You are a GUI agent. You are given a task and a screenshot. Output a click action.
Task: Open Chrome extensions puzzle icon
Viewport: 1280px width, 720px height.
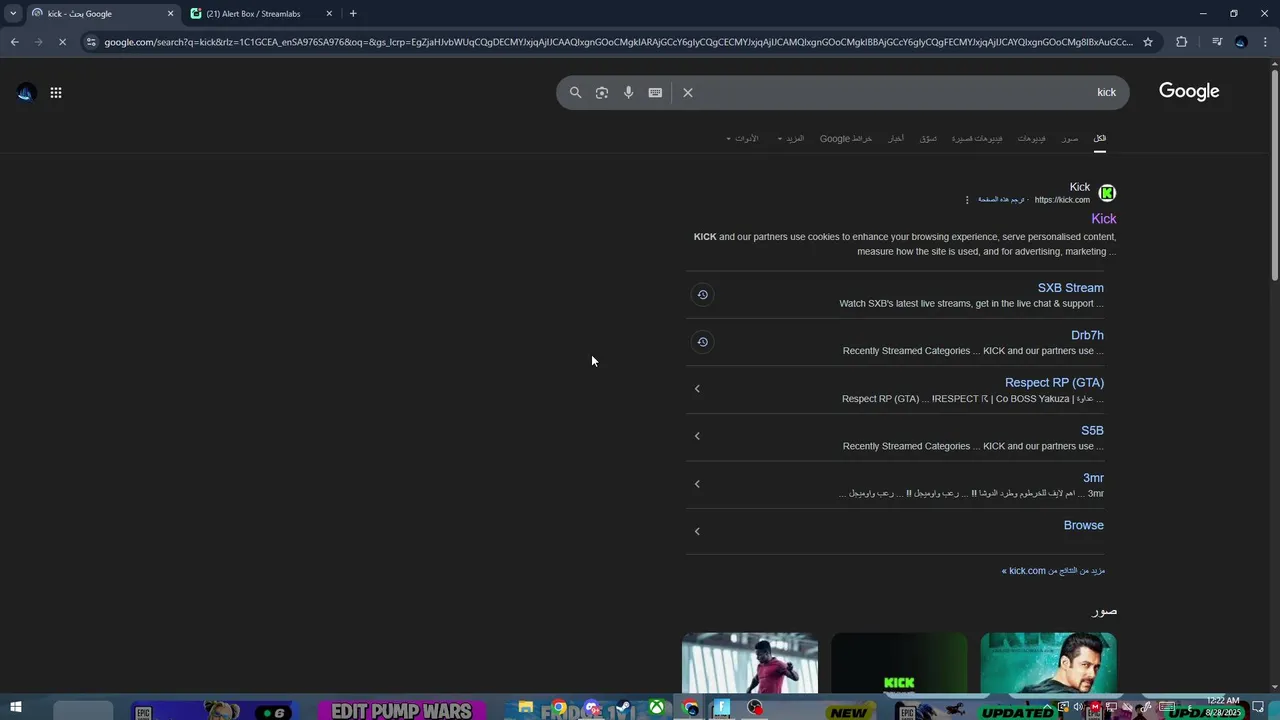pyautogui.click(x=1182, y=42)
